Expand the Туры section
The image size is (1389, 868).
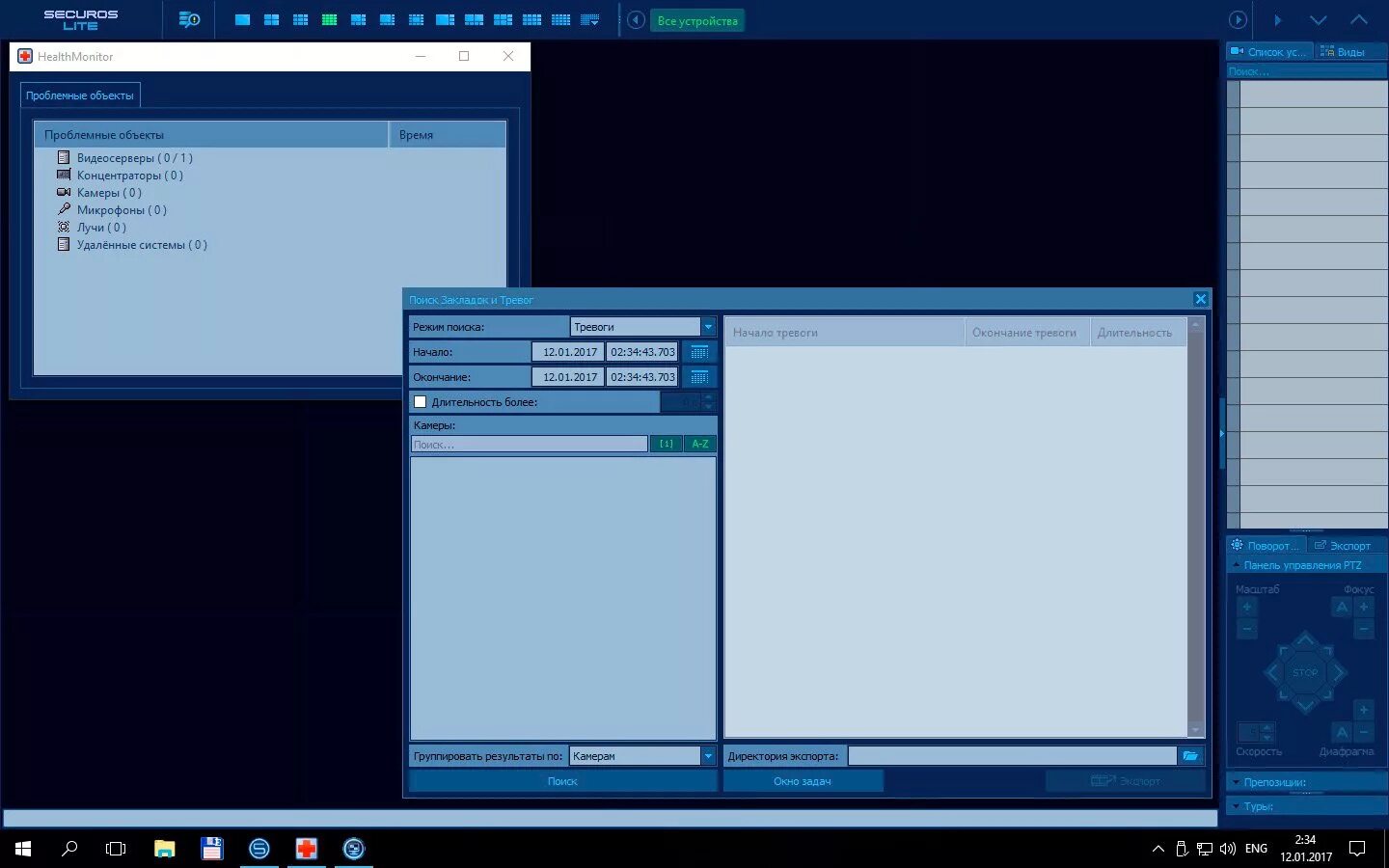[1307, 806]
